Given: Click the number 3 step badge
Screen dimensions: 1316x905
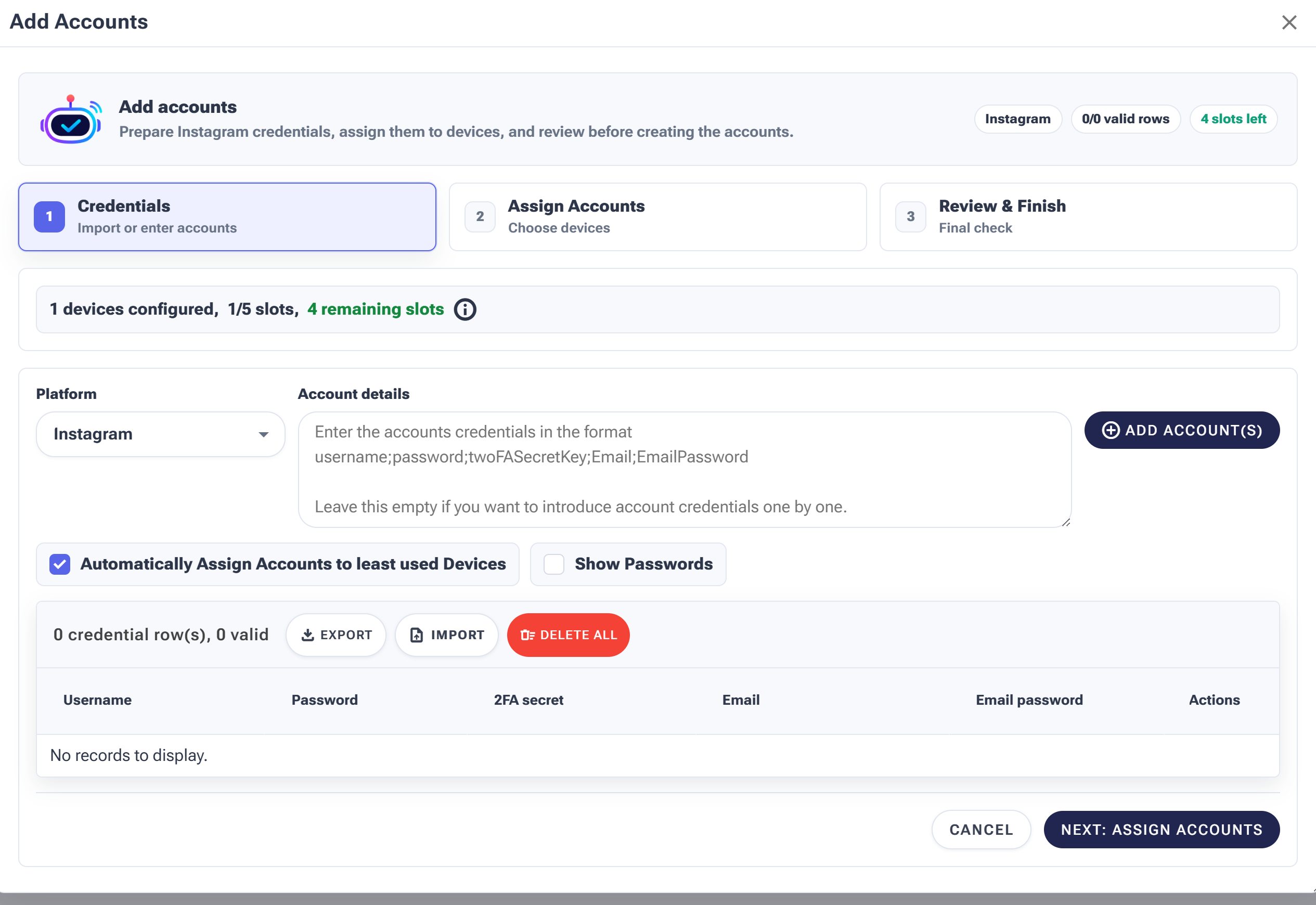Looking at the screenshot, I should [911, 216].
